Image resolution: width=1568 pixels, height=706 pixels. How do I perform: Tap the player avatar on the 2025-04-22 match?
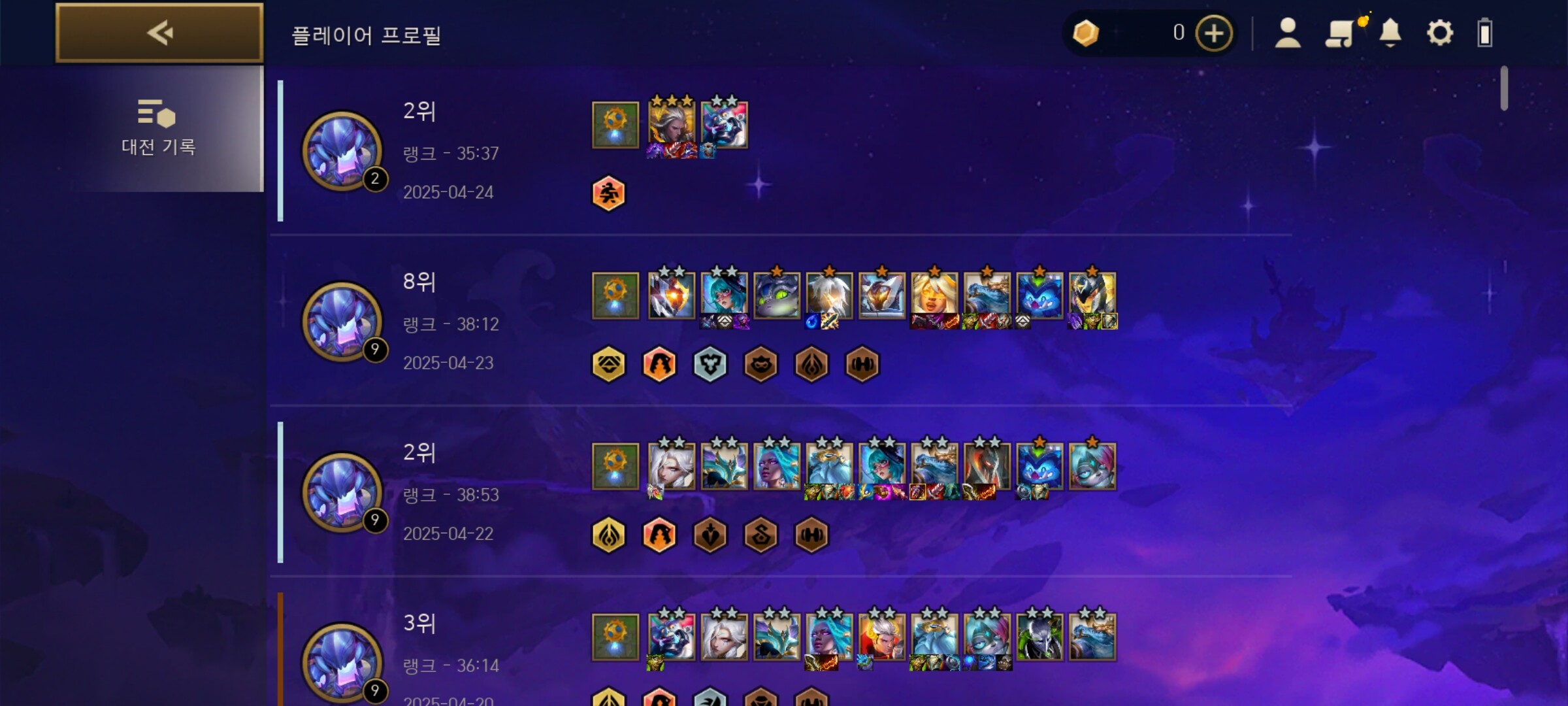pos(342,492)
